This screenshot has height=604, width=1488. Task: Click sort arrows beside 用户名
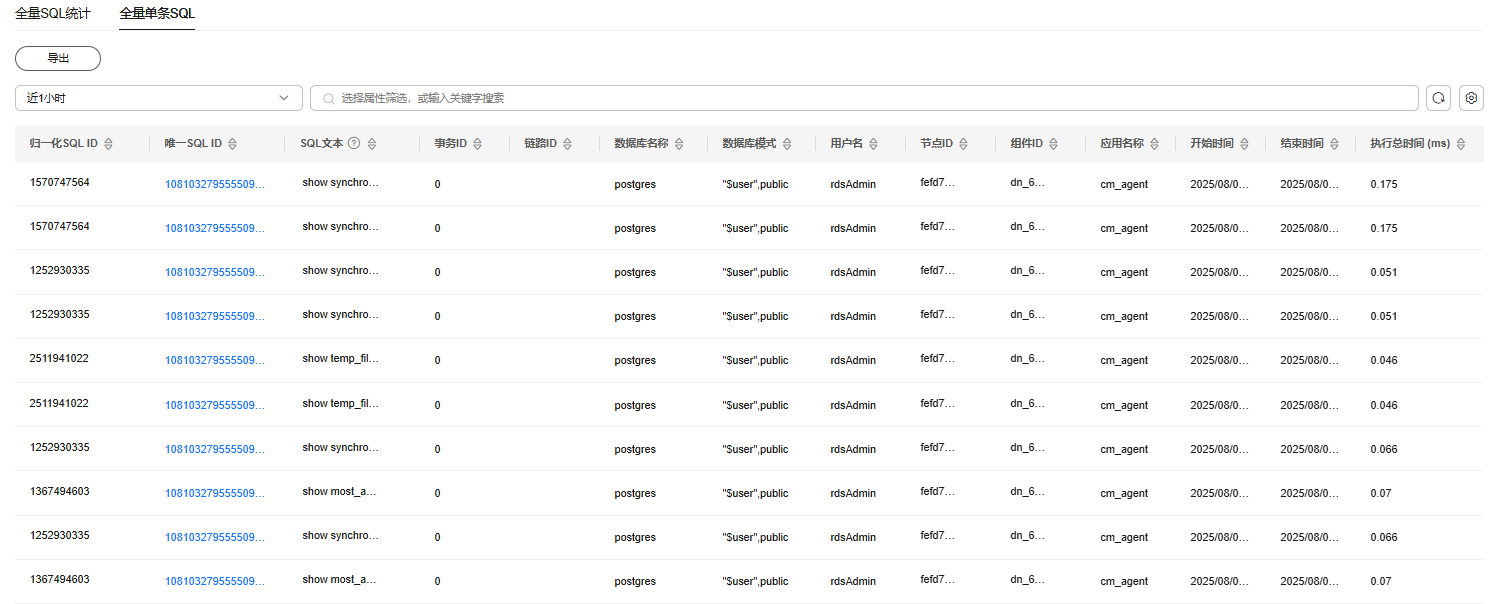tap(873, 144)
